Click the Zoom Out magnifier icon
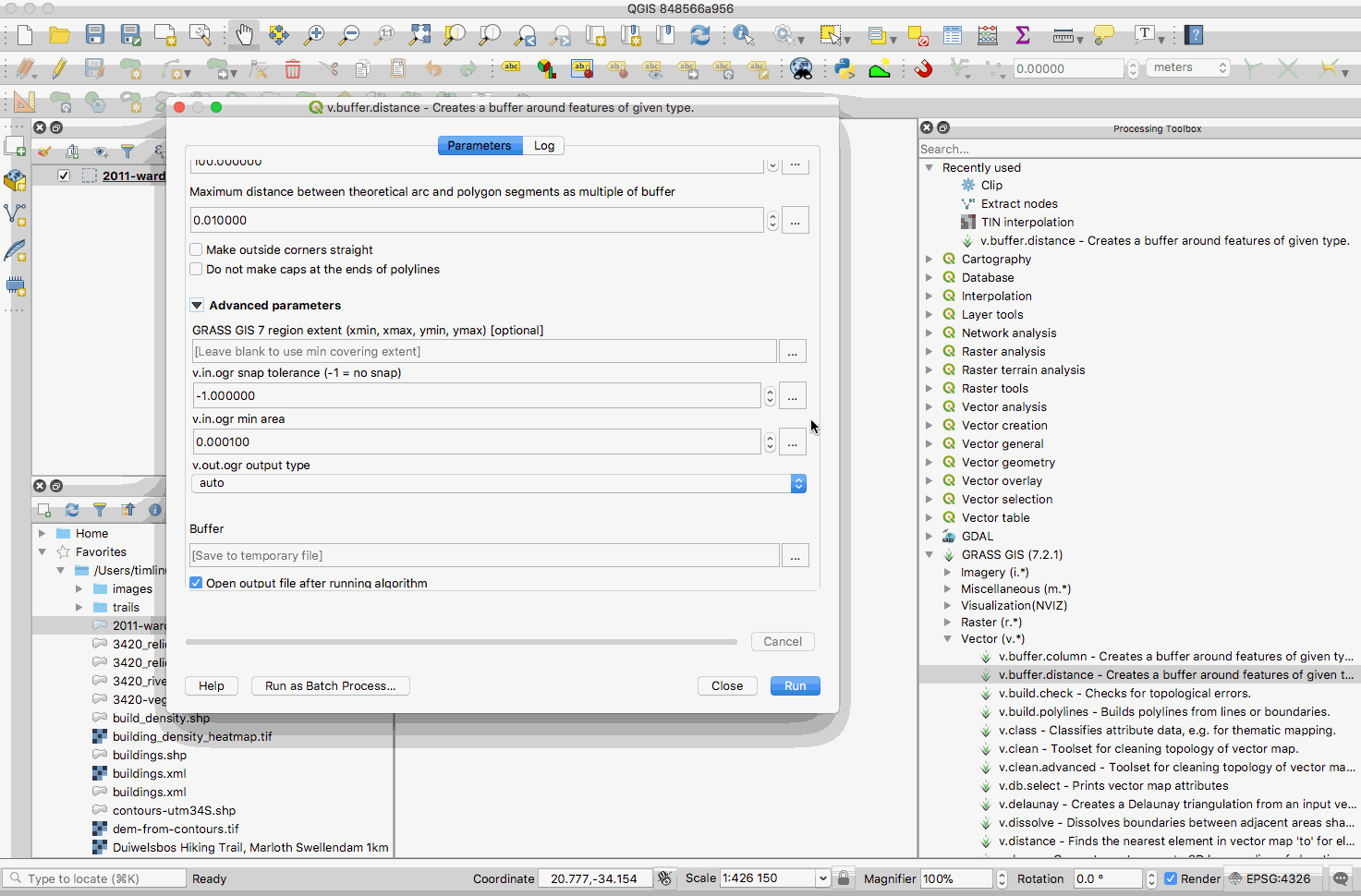Image resolution: width=1361 pixels, height=896 pixels. [x=349, y=35]
